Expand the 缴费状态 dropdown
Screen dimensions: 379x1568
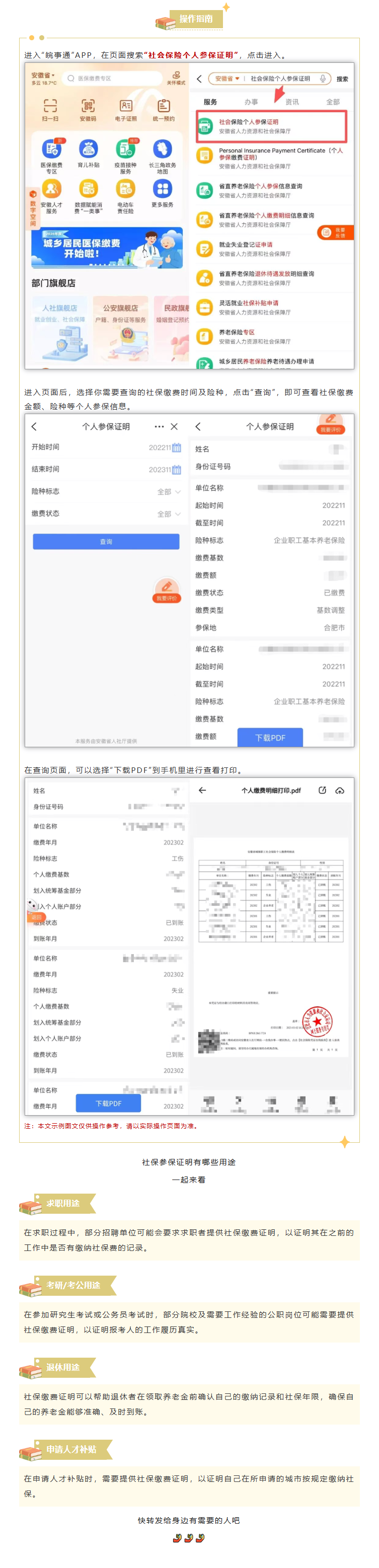tap(169, 514)
